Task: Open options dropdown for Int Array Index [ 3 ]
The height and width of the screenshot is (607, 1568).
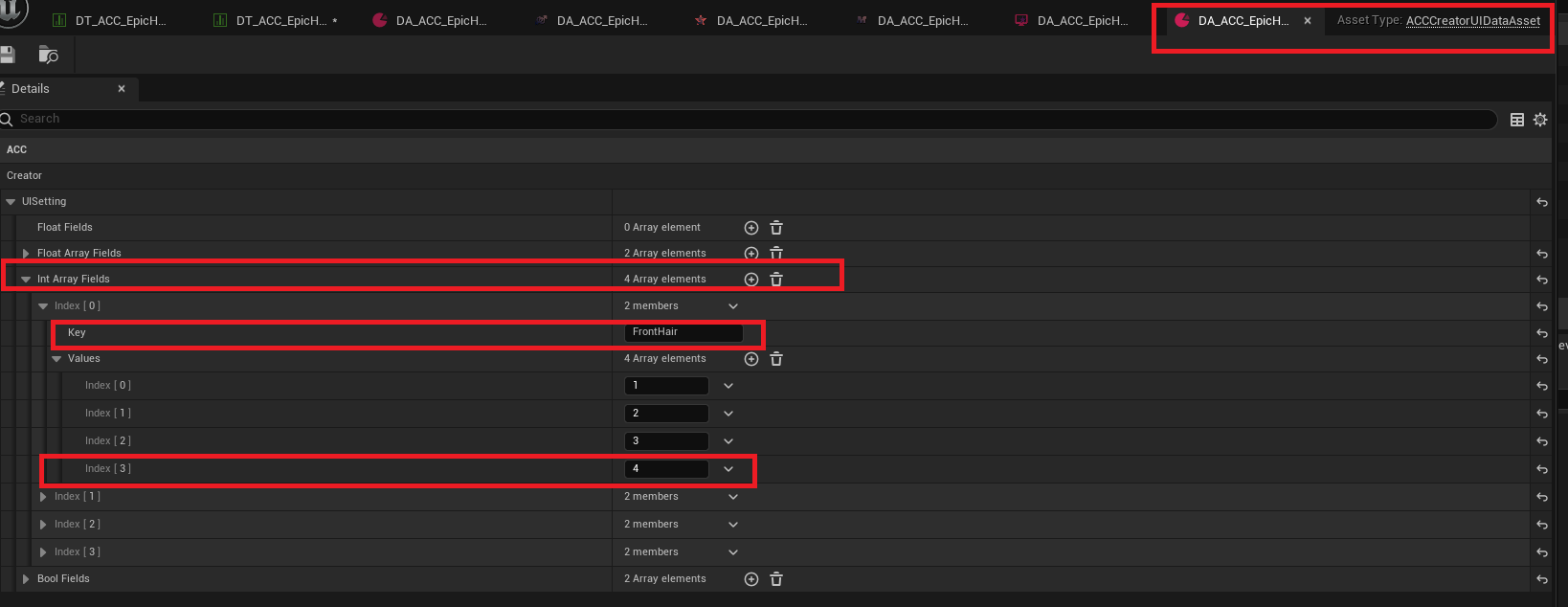Action: click(x=733, y=552)
